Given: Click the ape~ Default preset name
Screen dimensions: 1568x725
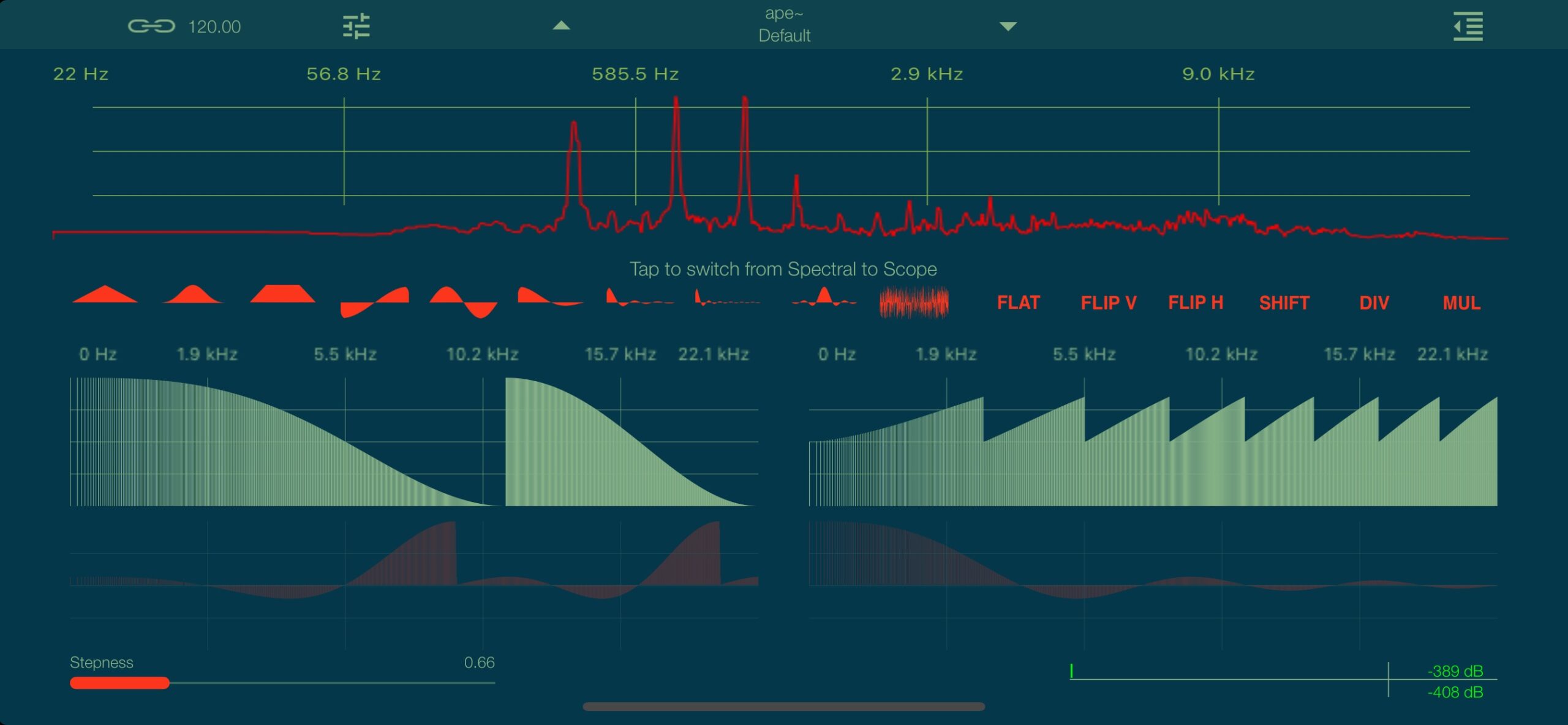Looking at the screenshot, I should [x=784, y=25].
